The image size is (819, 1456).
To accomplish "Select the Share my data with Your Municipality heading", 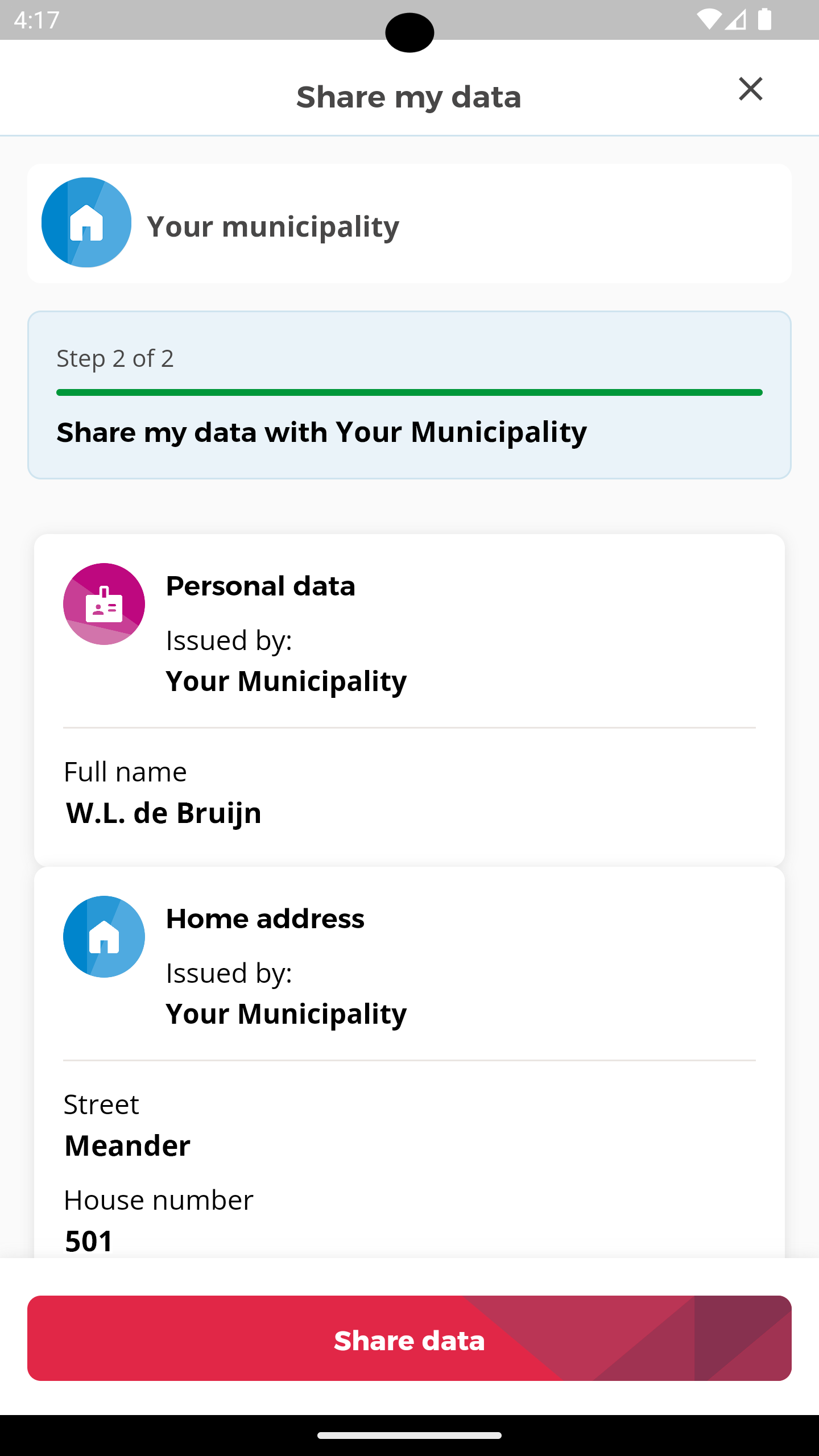I will pyautogui.click(x=322, y=432).
